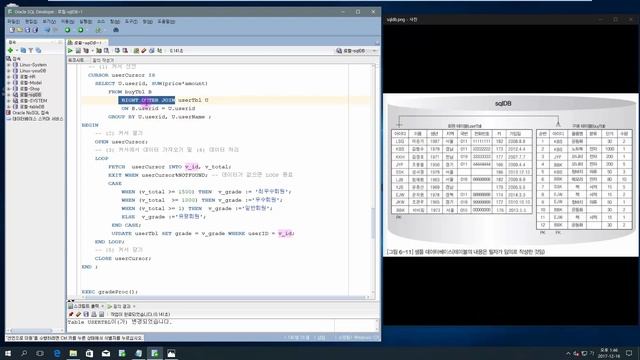Click the vertical scrollbar of the SQL editor
The height and width of the screenshot is (360, 640).
coord(373,180)
